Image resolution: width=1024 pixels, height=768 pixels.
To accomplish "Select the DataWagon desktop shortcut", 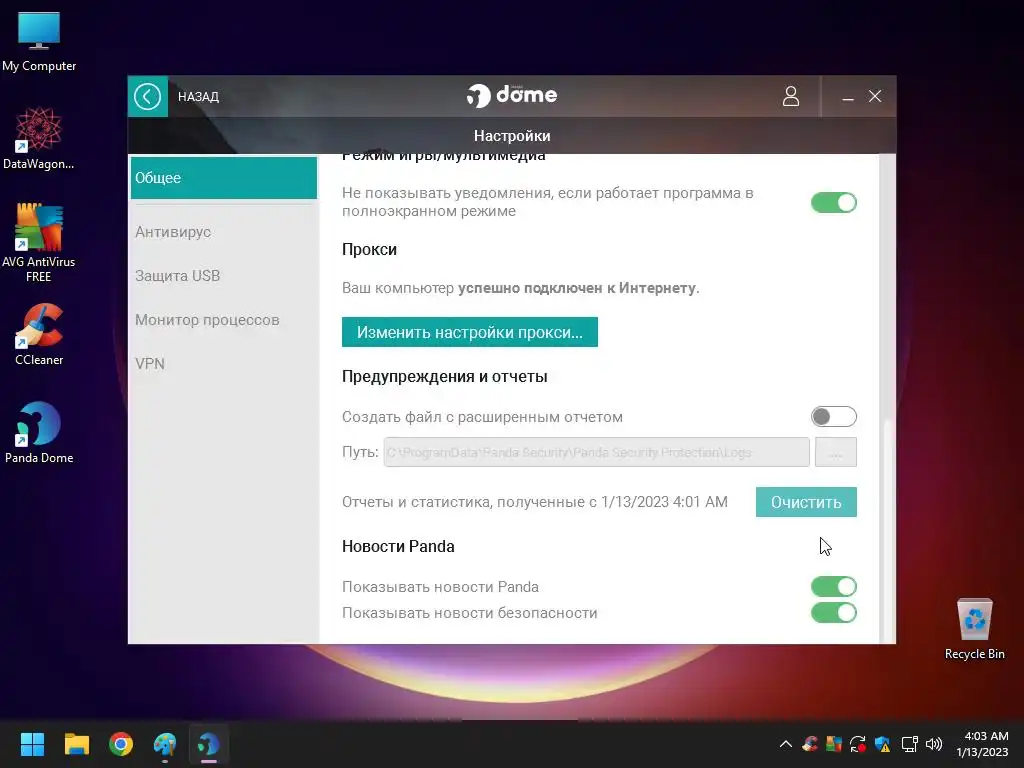I will 39,138.
